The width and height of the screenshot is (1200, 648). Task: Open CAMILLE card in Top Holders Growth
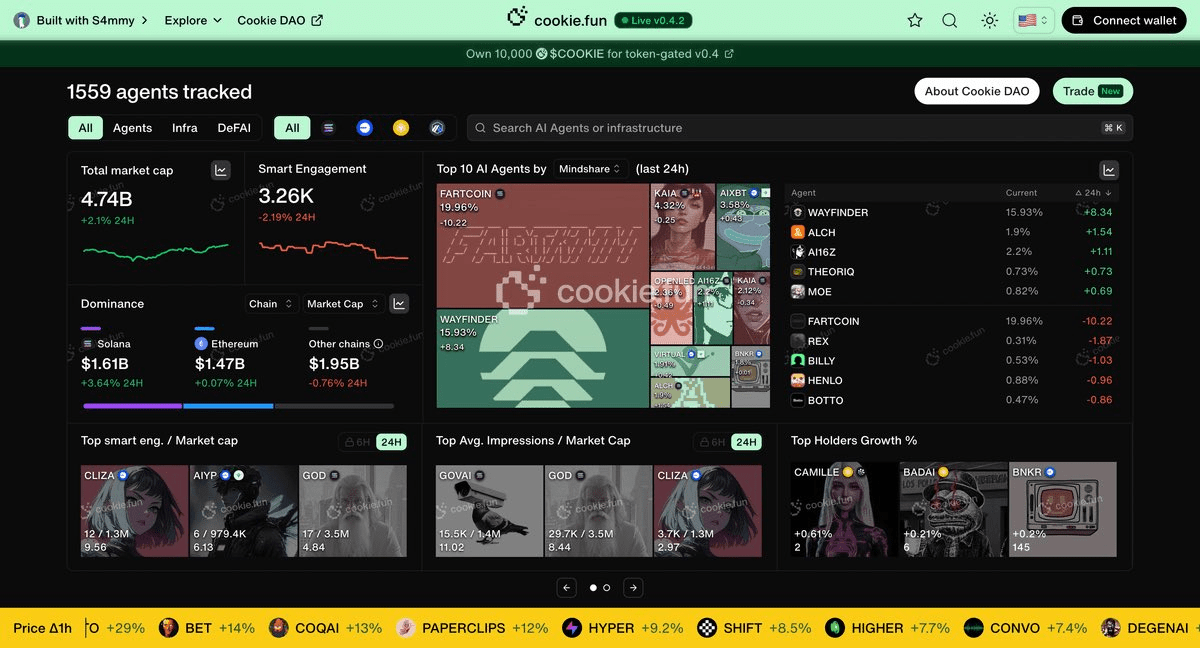click(844, 508)
